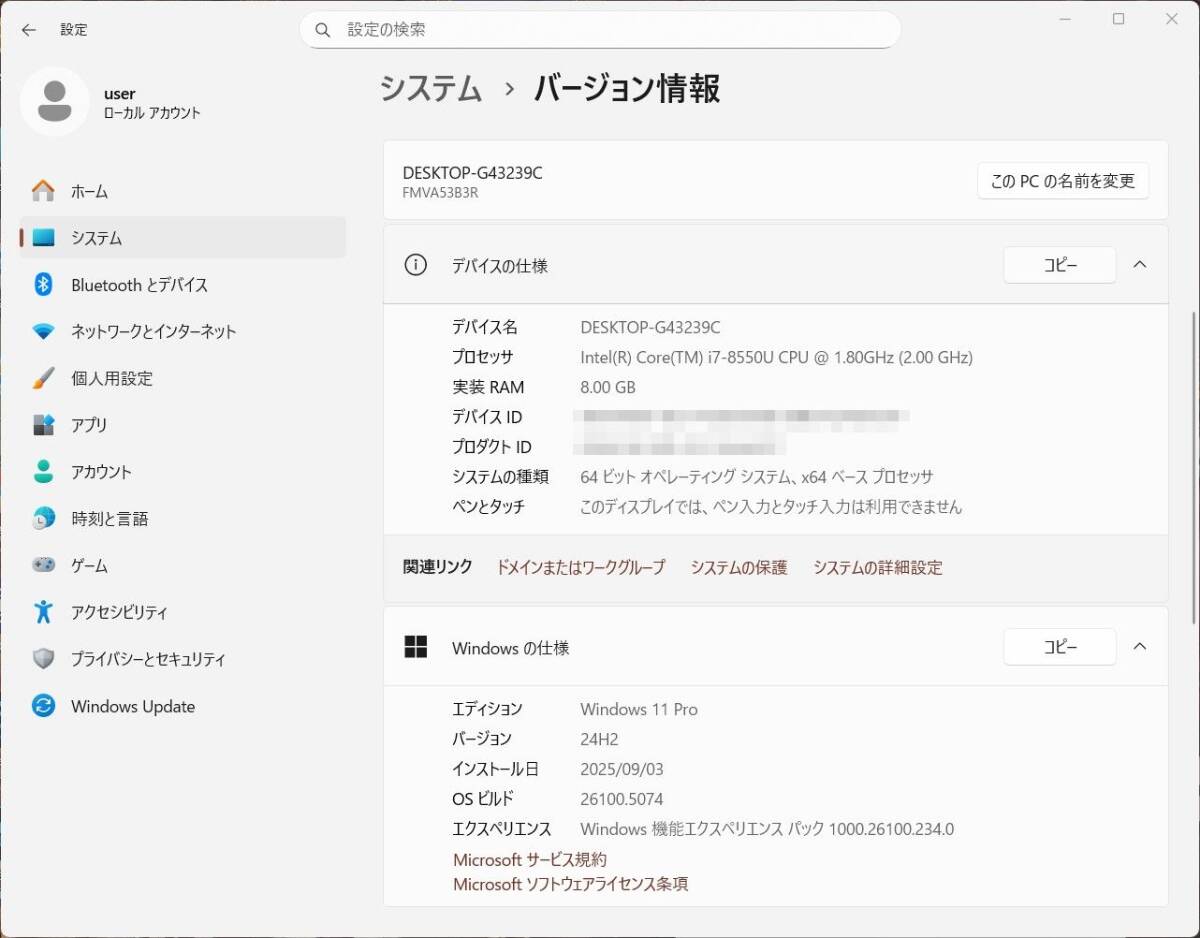Viewport: 1200px width, 938px height.
Task: Click install date 2025/09/03
Action: coord(622,769)
